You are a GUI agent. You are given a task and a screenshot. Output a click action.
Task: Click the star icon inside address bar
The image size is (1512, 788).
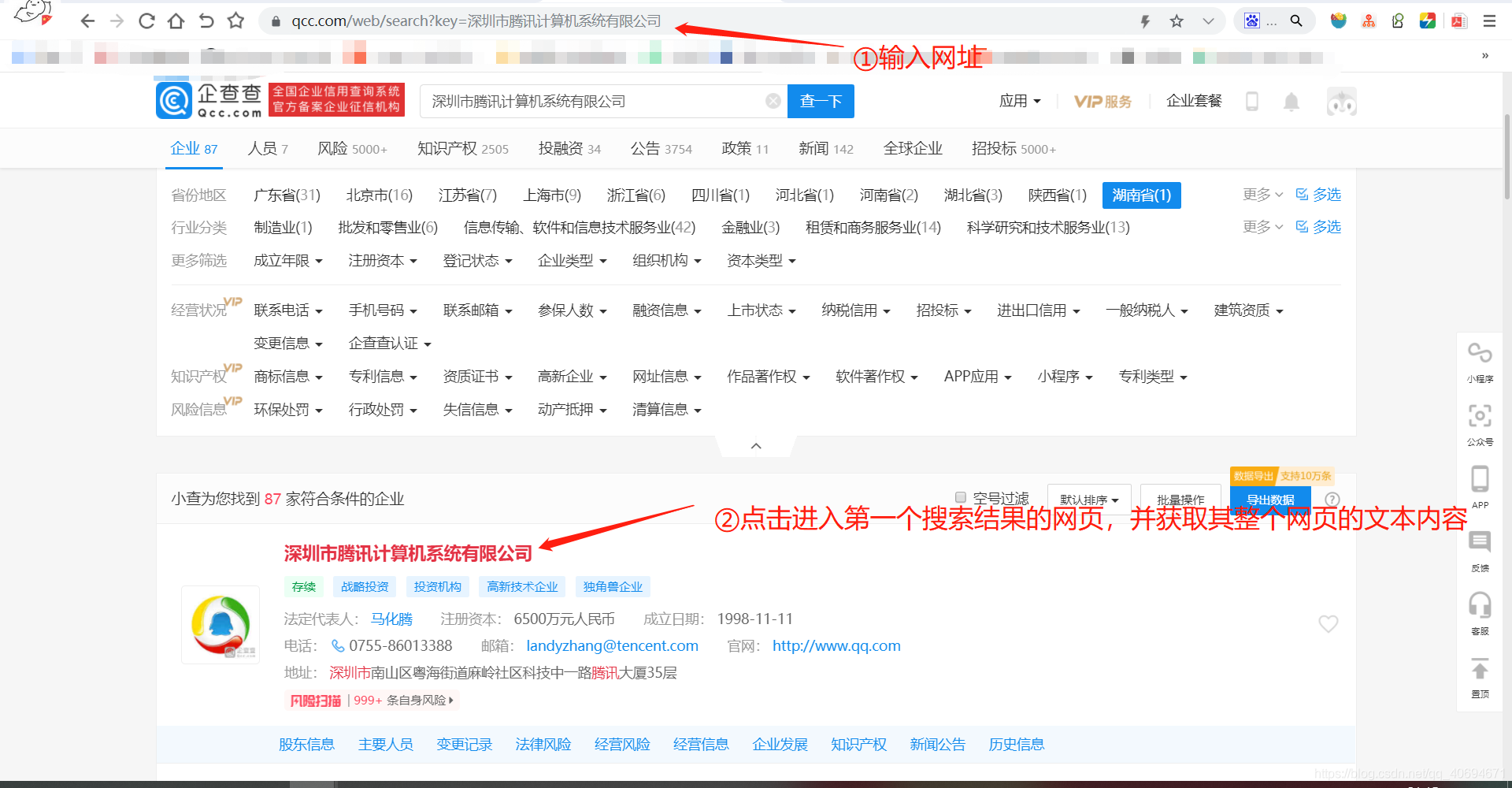tap(1177, 21)
